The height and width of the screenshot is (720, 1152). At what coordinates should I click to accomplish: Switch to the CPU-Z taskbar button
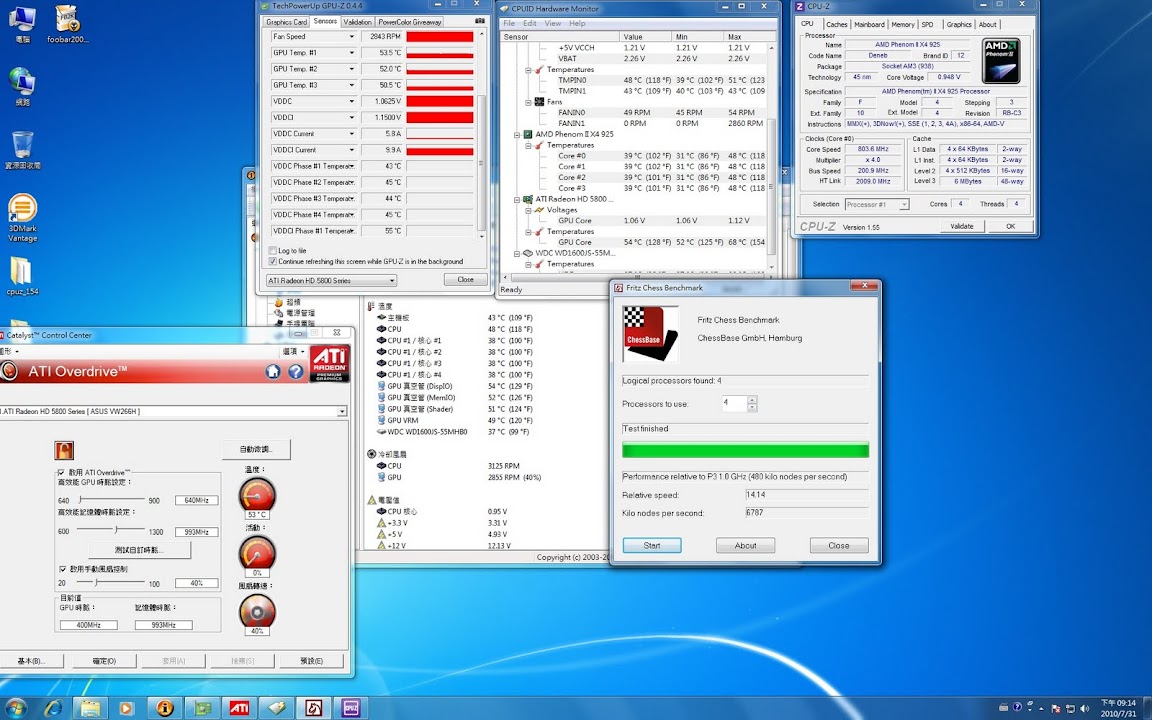pos(351,708)
